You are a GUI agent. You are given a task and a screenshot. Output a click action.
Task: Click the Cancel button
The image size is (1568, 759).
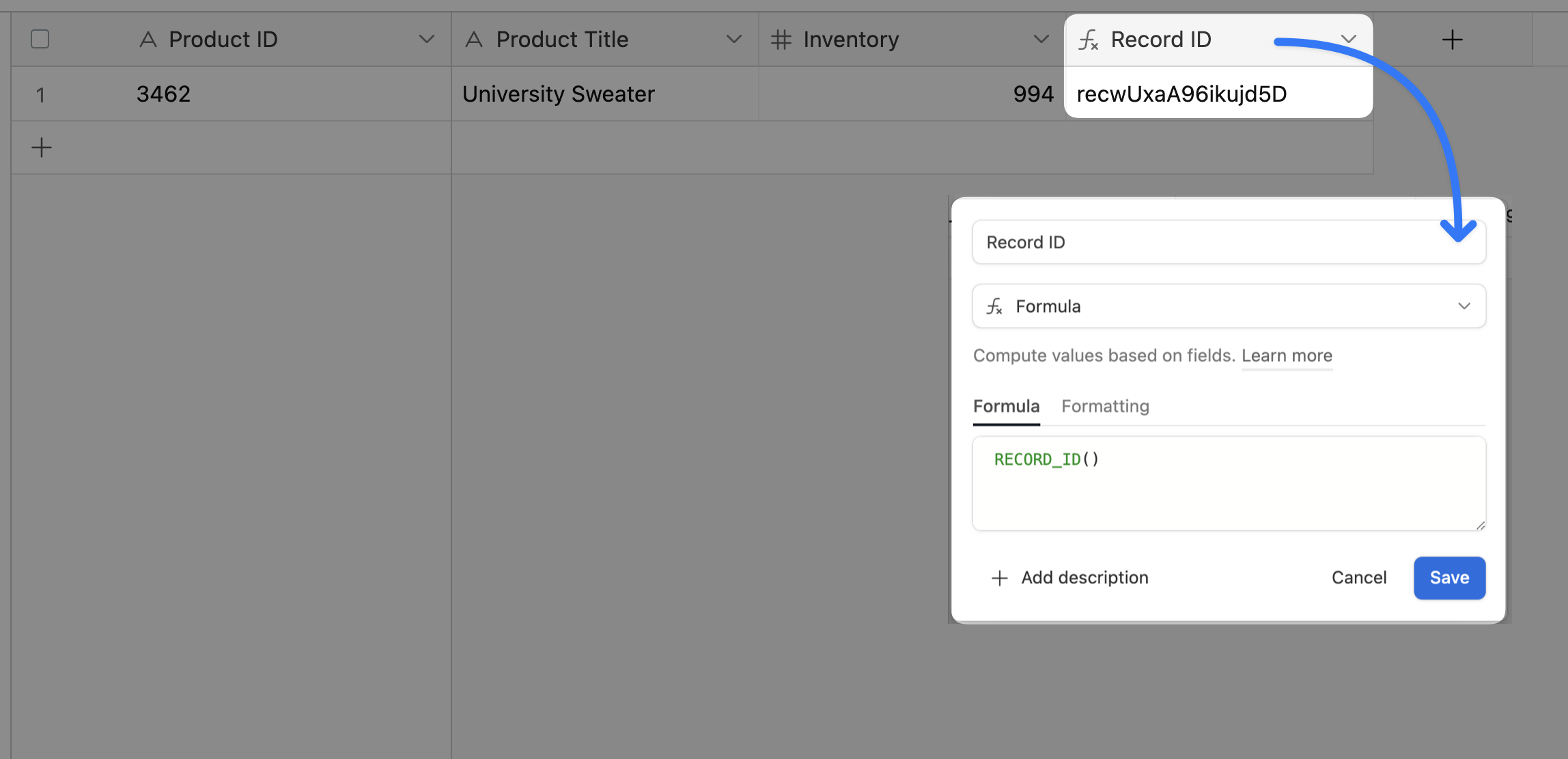pyautogui.click(x=1358, y=578)
